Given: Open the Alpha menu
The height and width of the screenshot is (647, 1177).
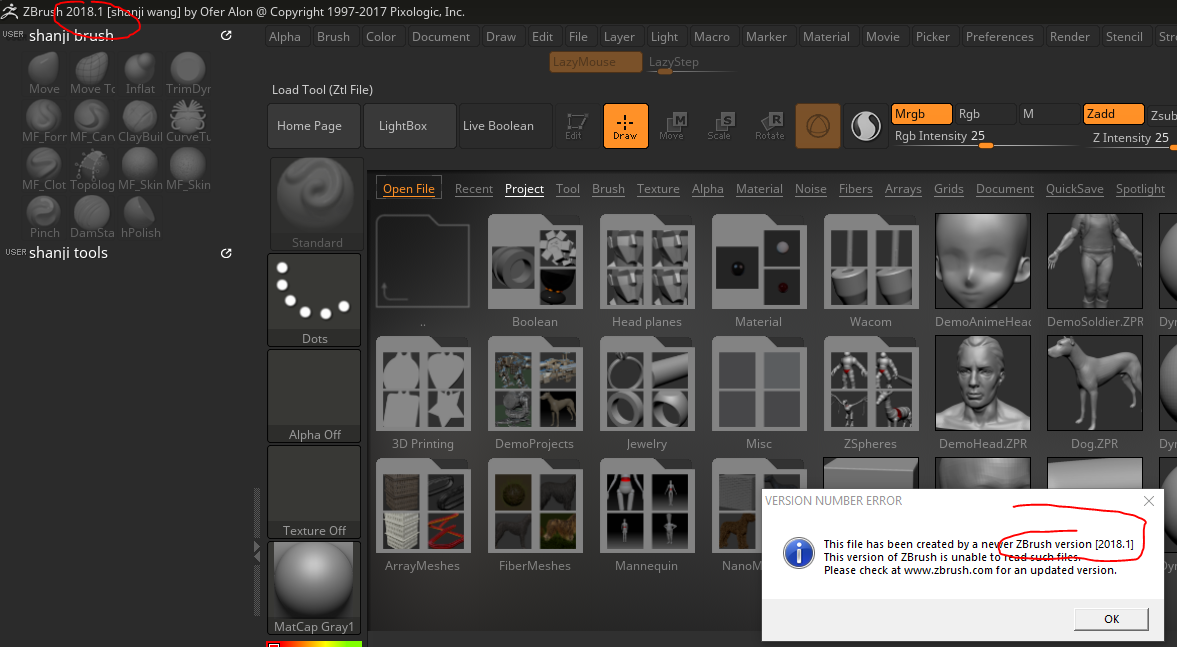Looking at the screenshot, I should (284, 37).
